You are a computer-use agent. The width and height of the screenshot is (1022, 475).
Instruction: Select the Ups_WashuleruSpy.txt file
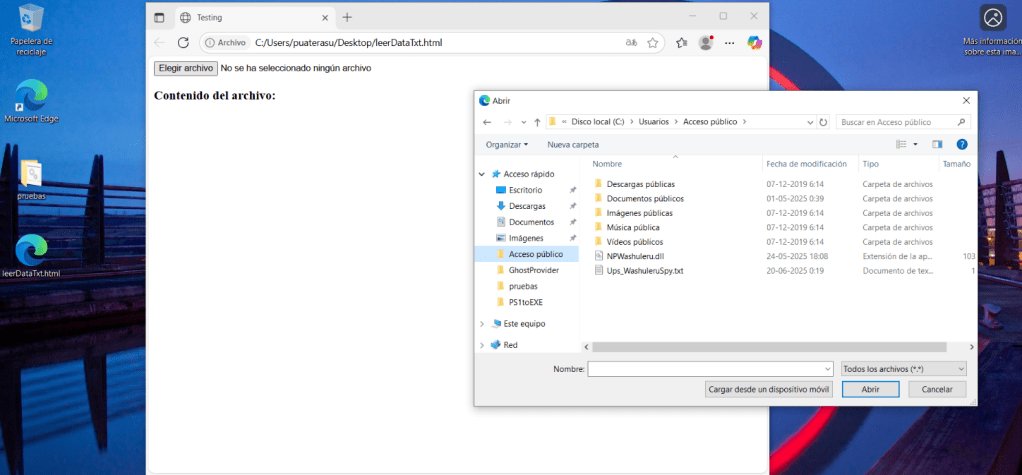(644, 270)
